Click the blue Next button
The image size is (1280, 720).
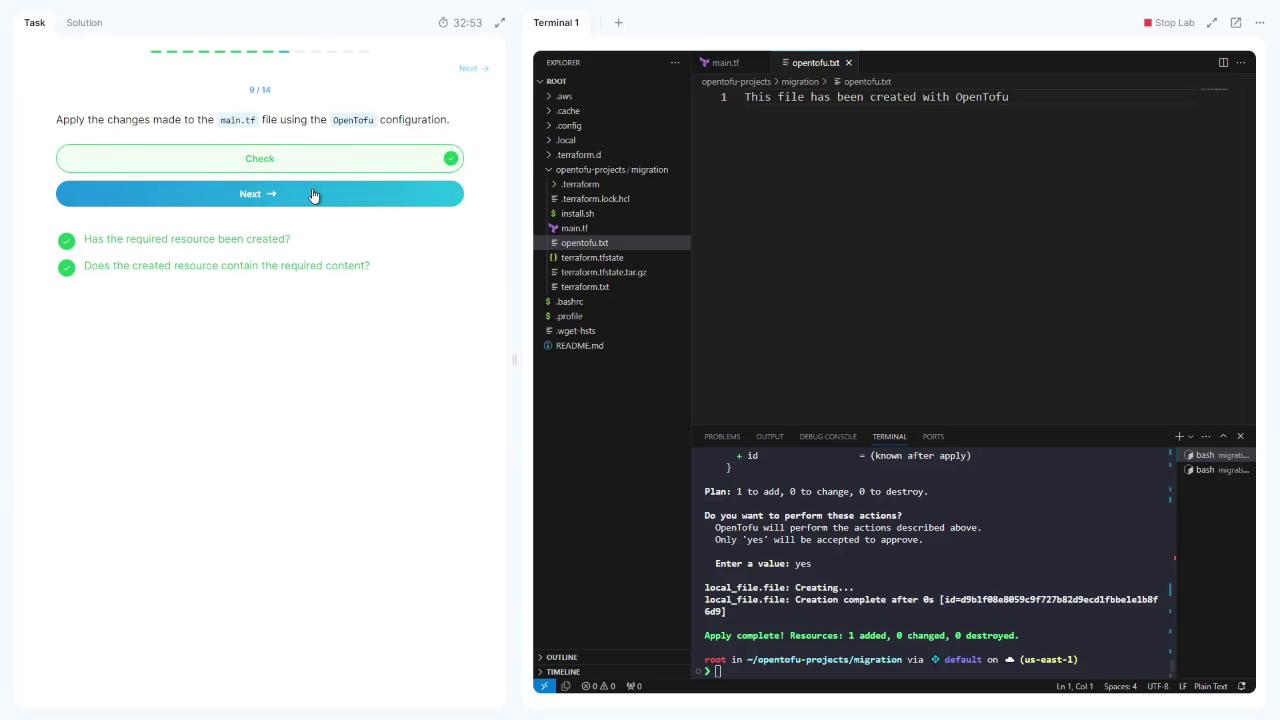coord(259,194)
